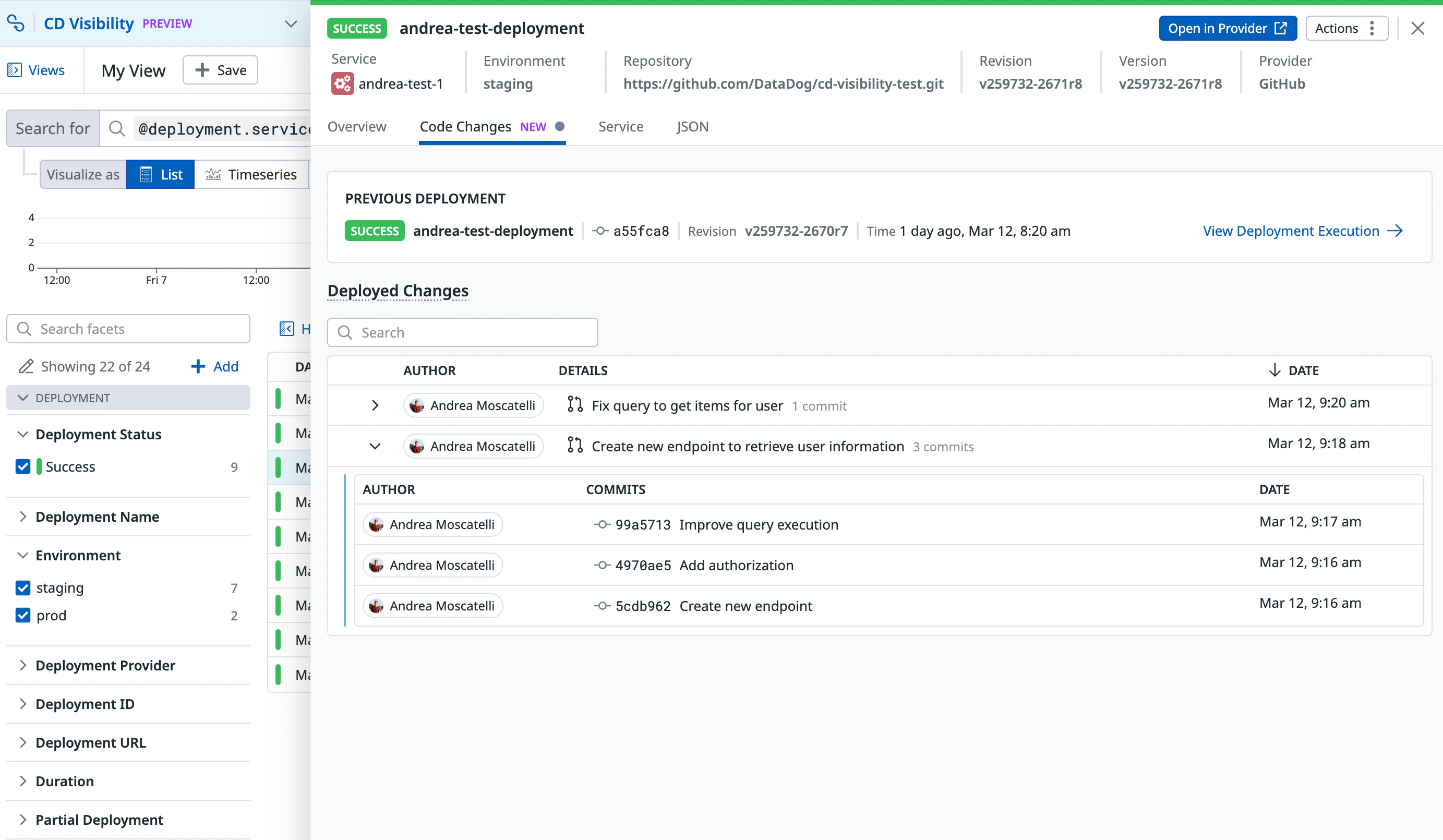Switch to Timeseries visualization icon

click(213, 174)
